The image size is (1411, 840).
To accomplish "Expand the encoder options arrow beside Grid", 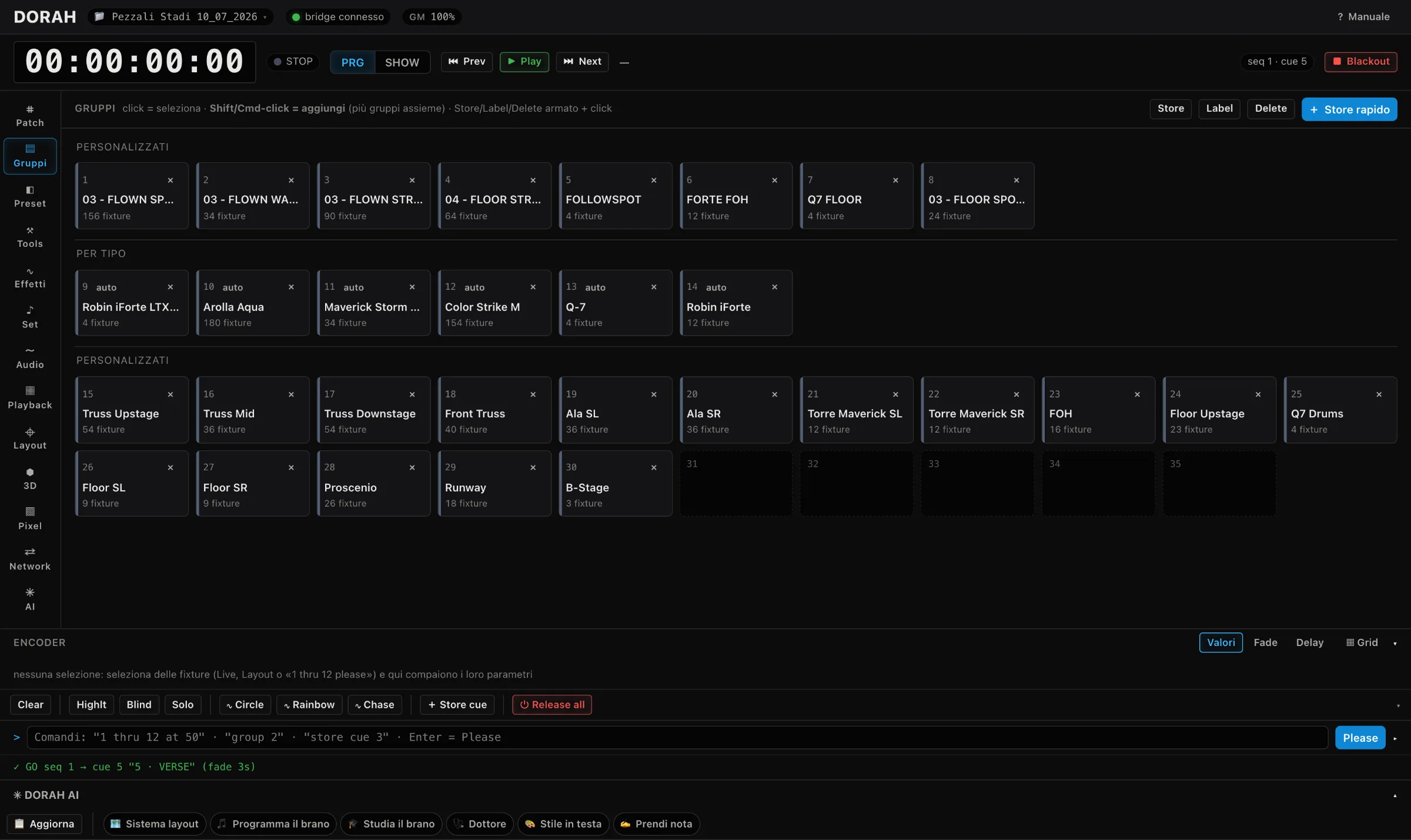I will 1395,644.
